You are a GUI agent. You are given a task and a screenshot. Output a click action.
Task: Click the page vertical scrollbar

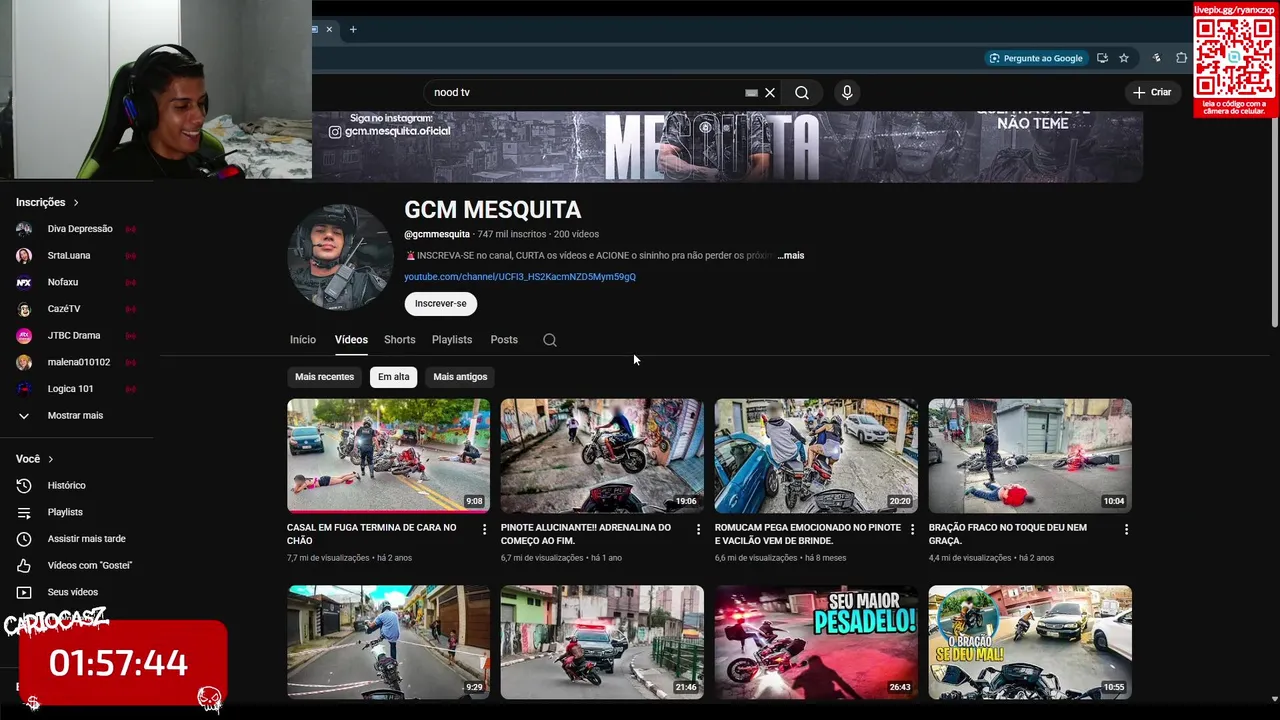pyautogui.click(x=1273, y=220)
